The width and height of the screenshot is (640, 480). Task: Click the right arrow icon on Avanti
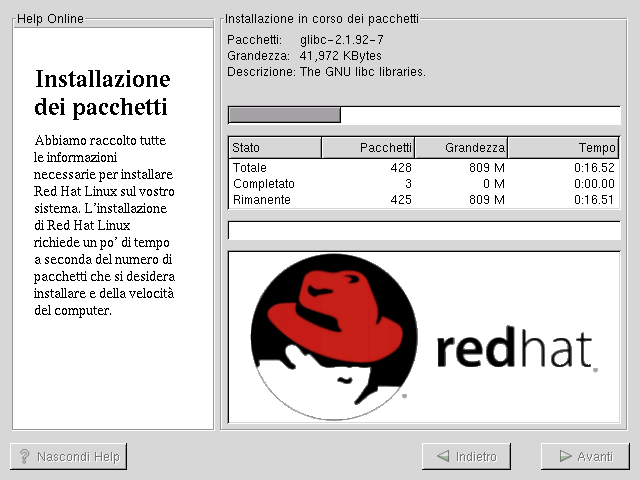point(563,457)
